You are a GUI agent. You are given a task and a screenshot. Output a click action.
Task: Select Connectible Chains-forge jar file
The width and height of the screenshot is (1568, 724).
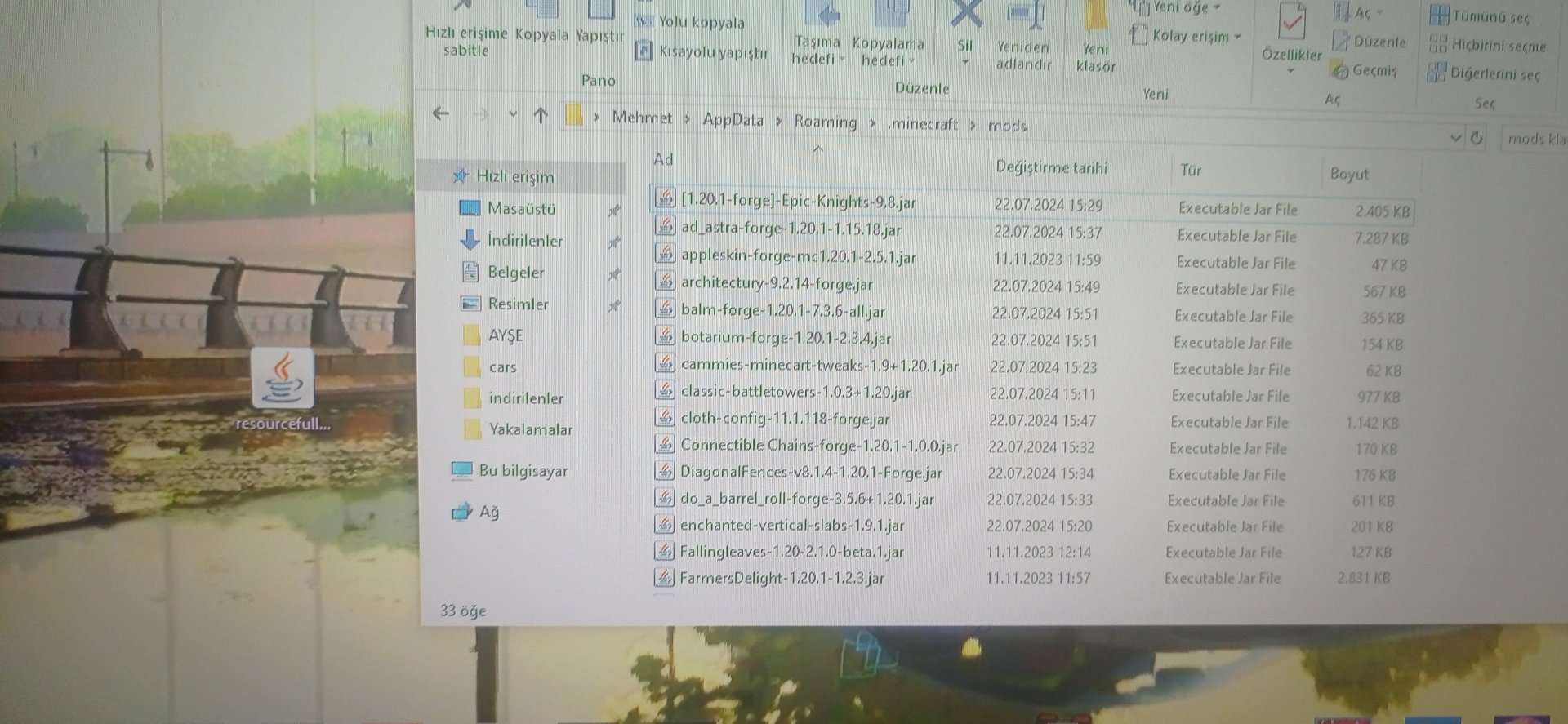819,446
